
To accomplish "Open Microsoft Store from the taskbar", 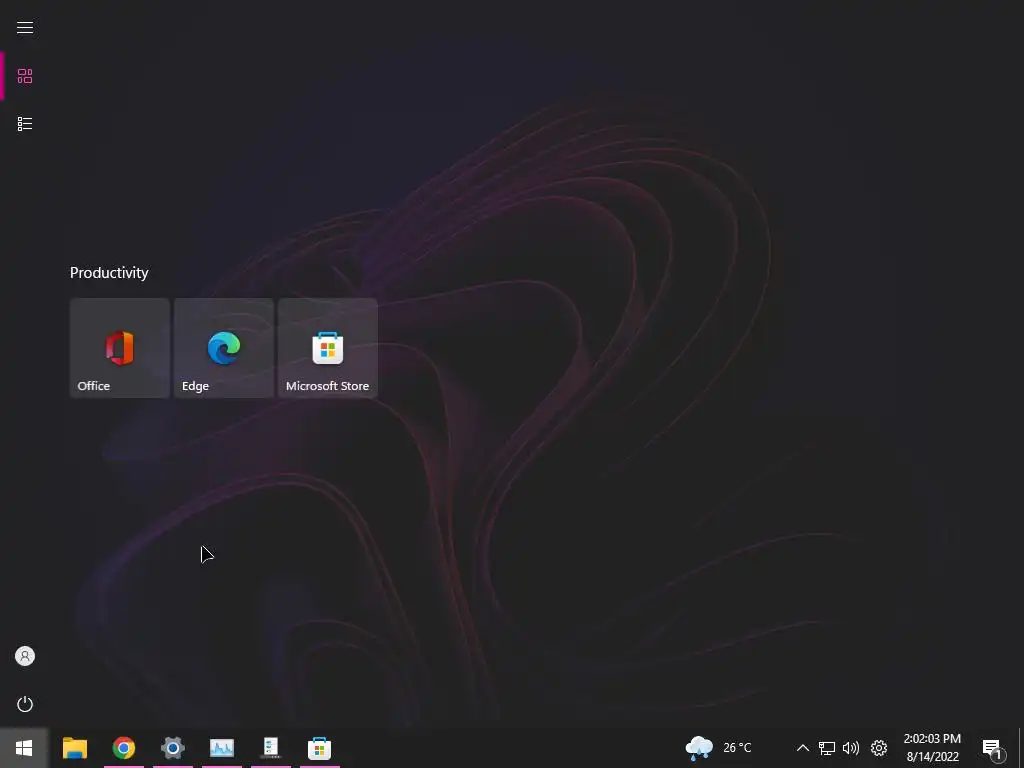I will click(x=319, y=748).
